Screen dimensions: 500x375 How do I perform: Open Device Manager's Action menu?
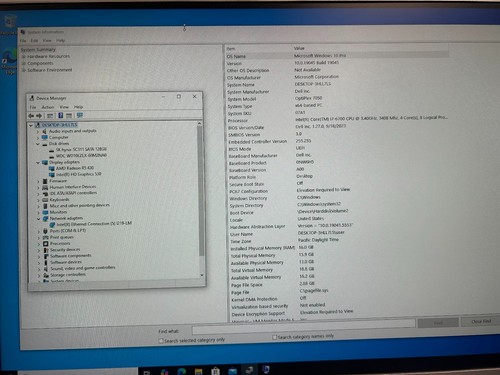pyautogui.click(x=48, y=107)
